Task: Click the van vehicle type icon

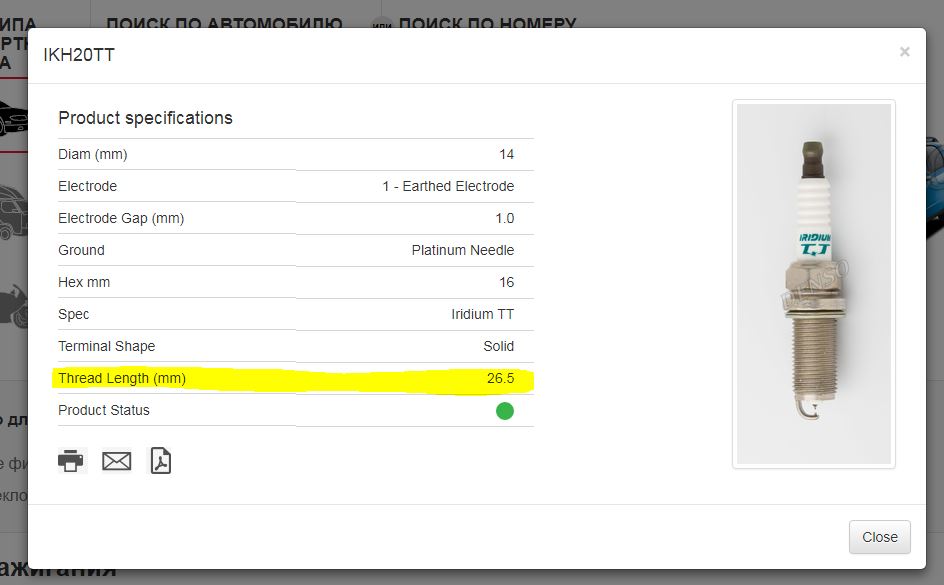Action: [x=12, y=214]
